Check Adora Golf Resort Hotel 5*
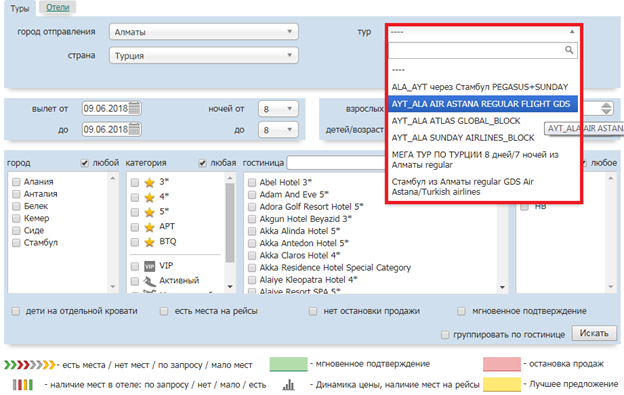This screenshot has width=624, height=395. pos(252,207)
